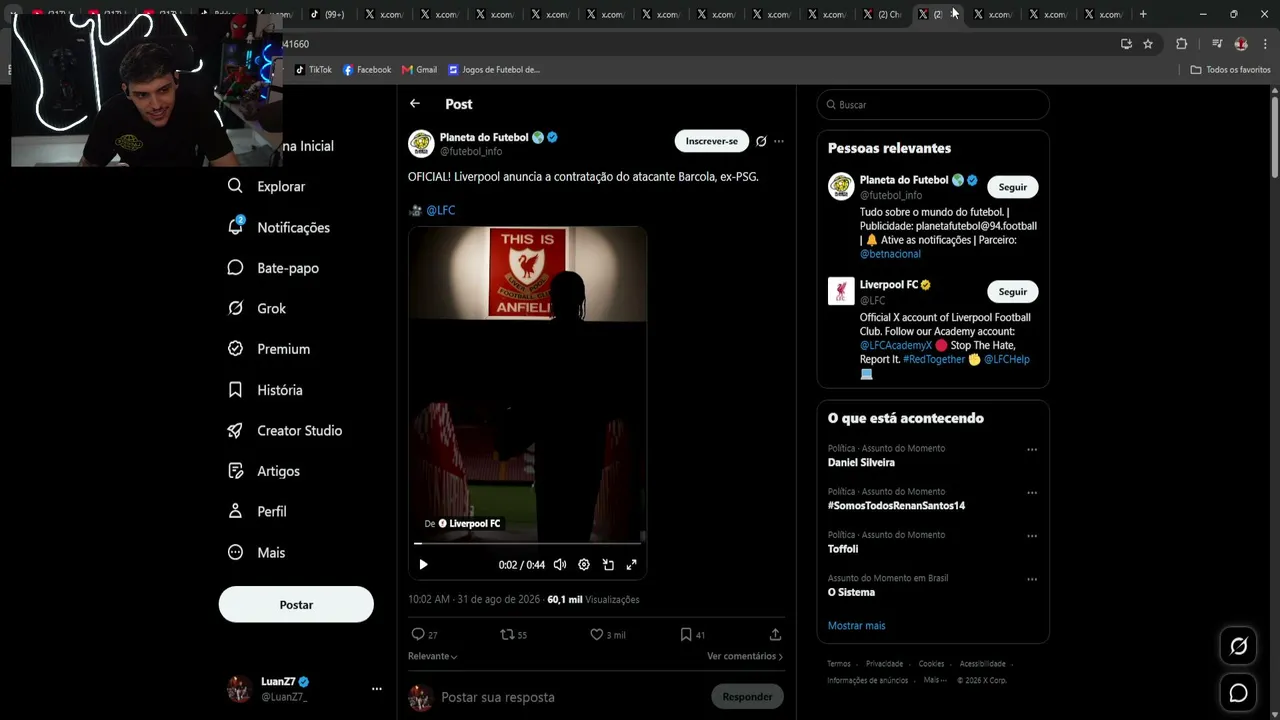The image size is (1280, 720).
Task: Open video playback settings gear
Action: pos(584,565)
